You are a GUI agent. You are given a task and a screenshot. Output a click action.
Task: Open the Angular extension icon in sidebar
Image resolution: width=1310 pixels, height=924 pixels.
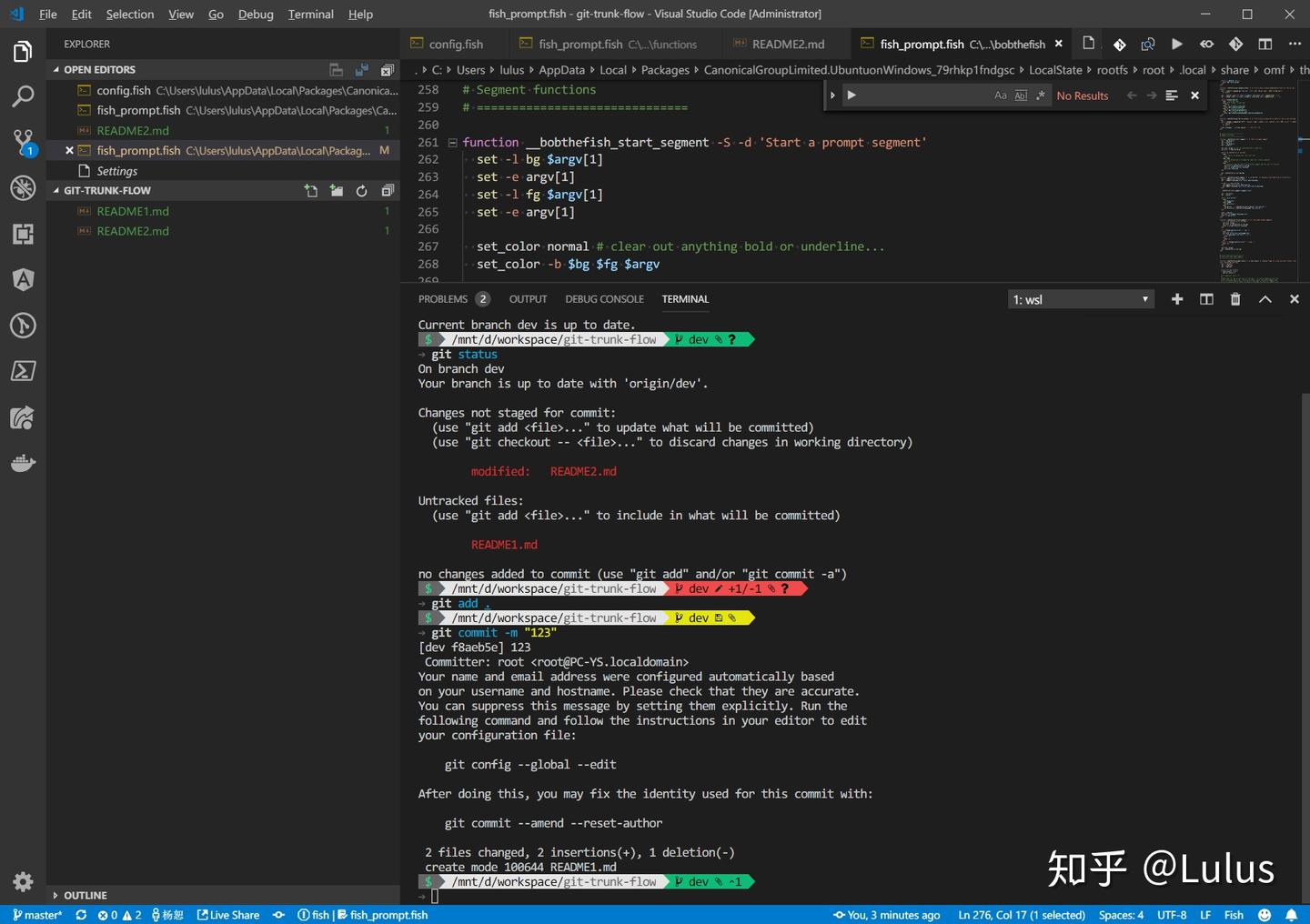pyautogui.click(x=23, y=279)
